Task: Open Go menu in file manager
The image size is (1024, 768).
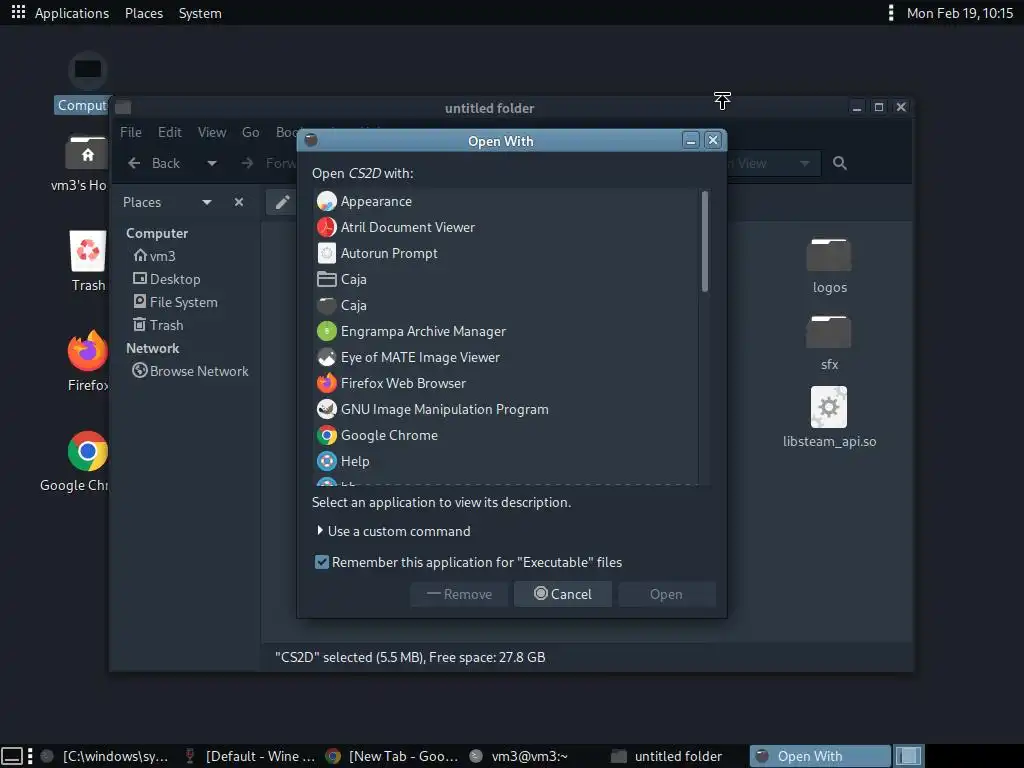Action: [x=251, y=133]
